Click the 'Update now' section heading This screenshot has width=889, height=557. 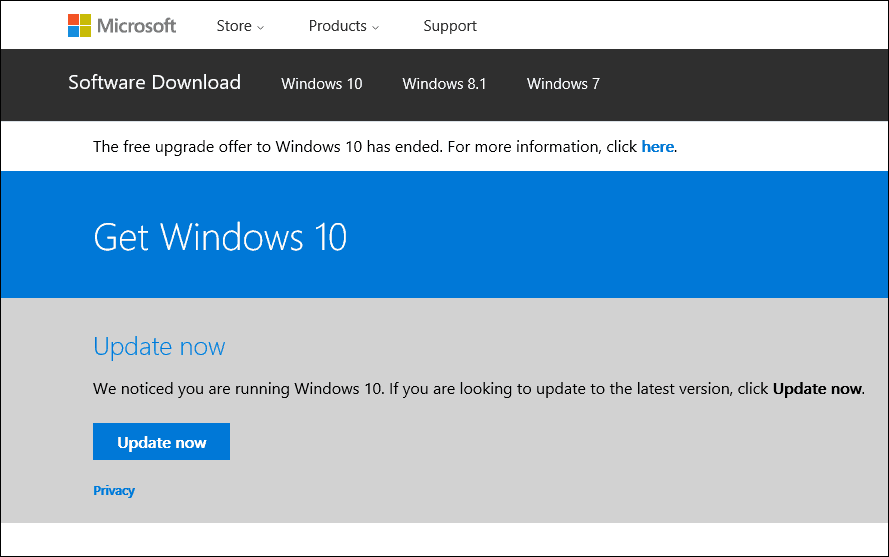159,347
